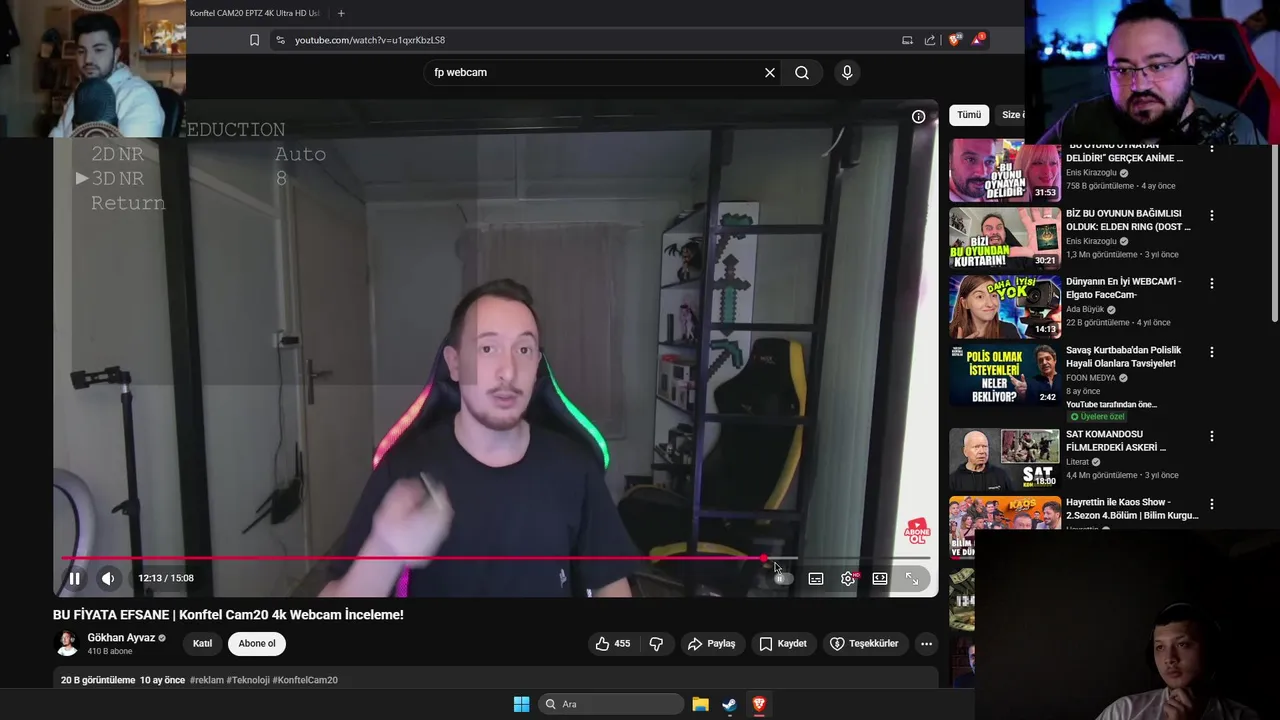Seek on the red video progress bar
1280x720 pixels.
[495, 558]
